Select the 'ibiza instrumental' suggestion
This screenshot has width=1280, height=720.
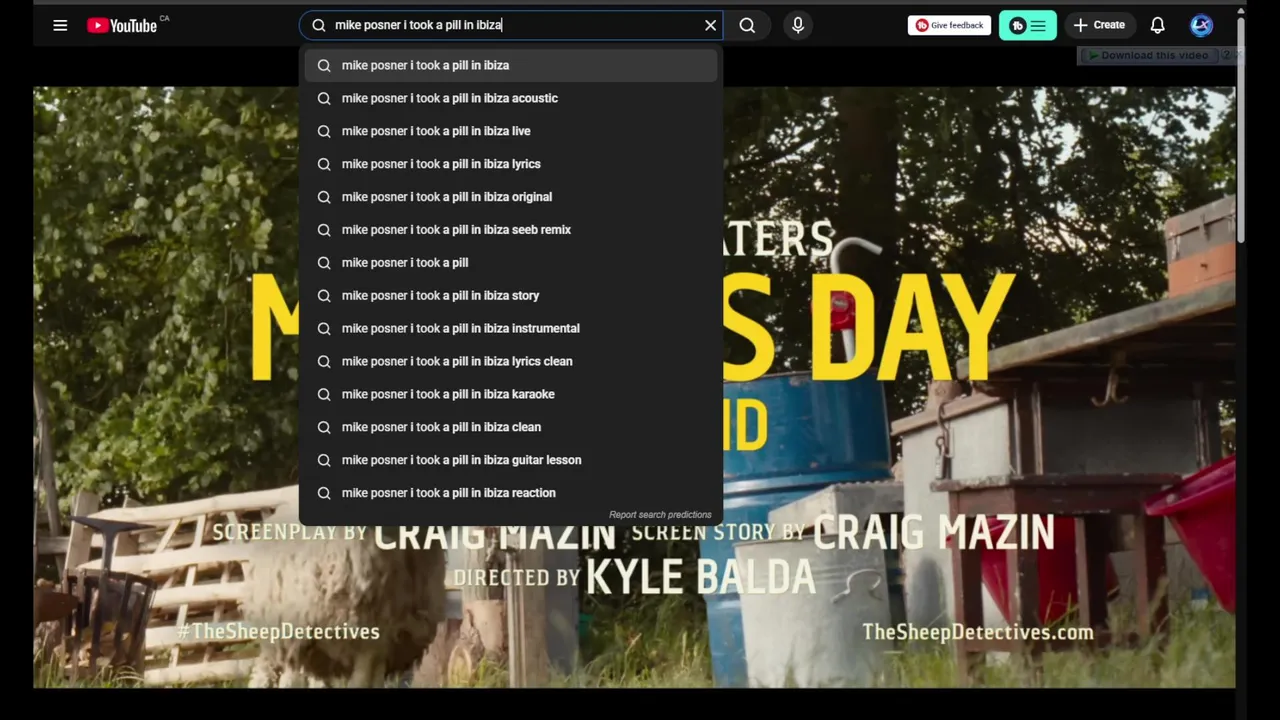pos(511,328)
